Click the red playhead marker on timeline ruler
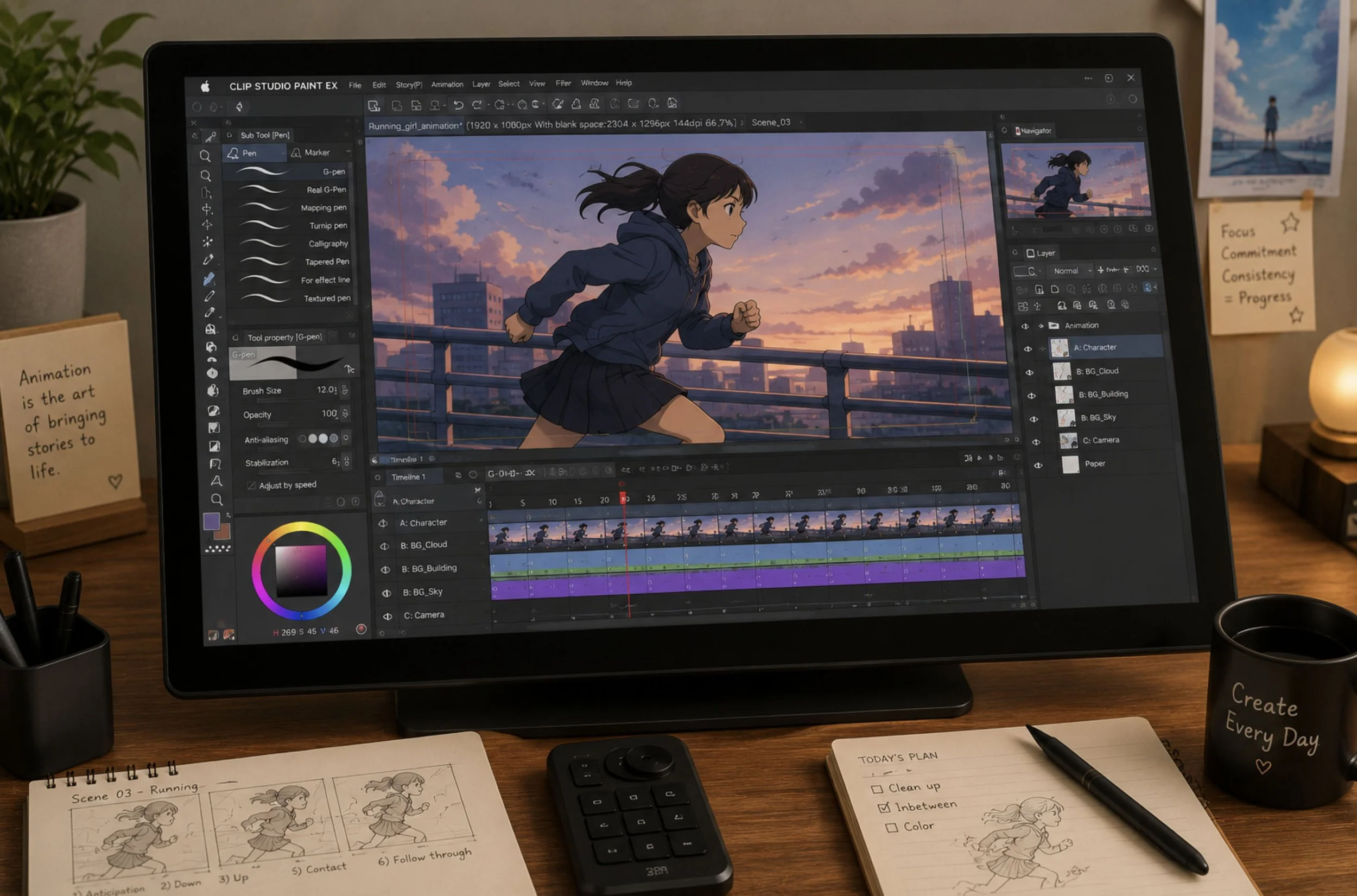The width and height of the screenshot is (1357, 896). 623,498
